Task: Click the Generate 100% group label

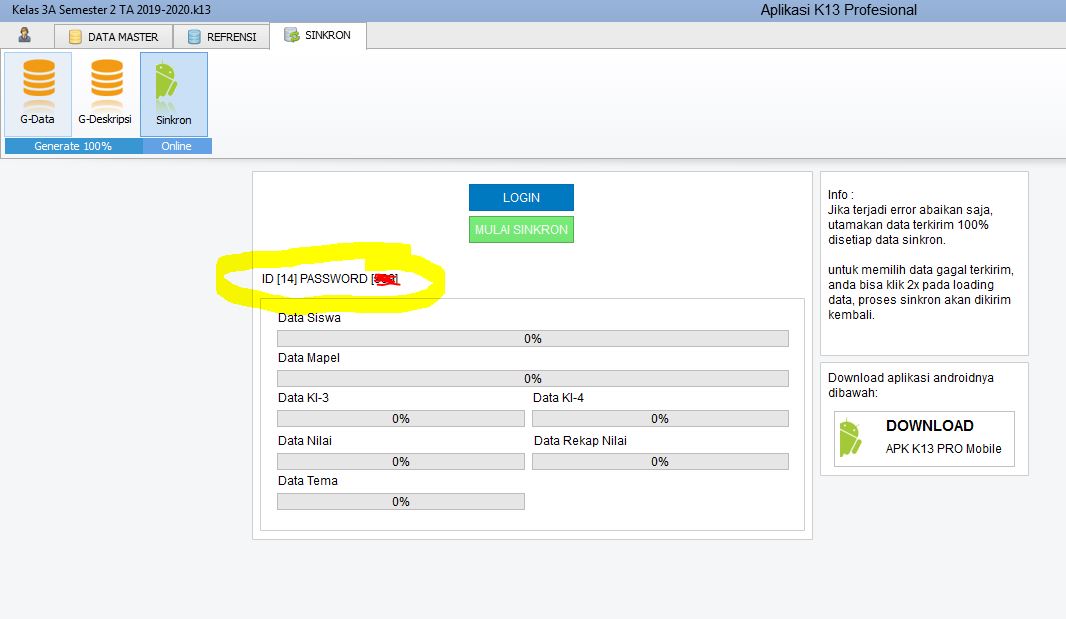Action: point(73,146)
